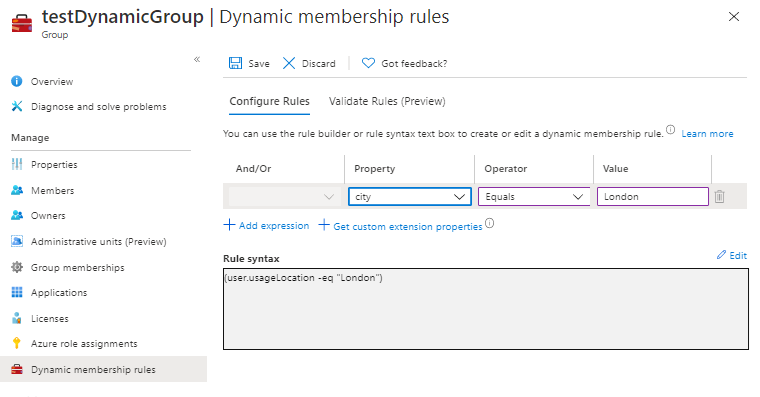Image resolution: width=760 pixels, height=397 pixels.
Task: Click the Azure role assignments key icon
Action: click(16, 343)
